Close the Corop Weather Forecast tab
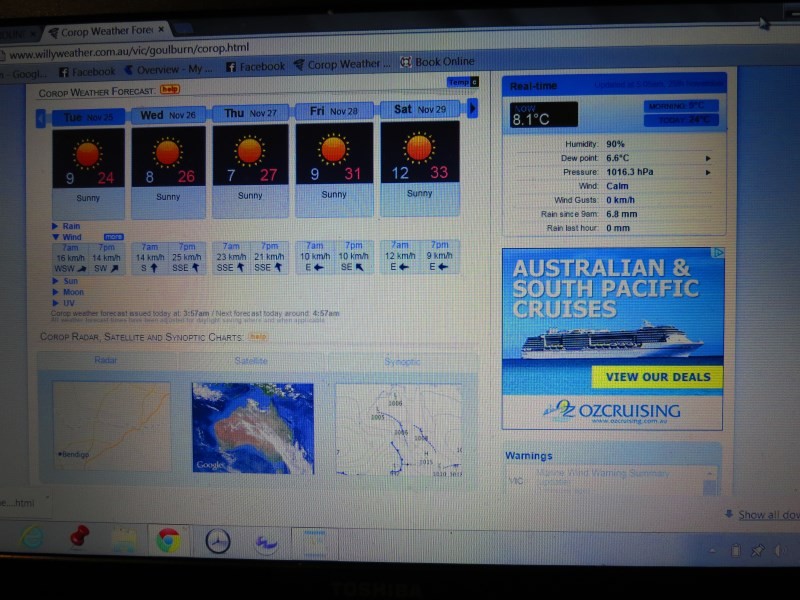The height and width of the screenshot is (600, 800). [x=161, y=31]
